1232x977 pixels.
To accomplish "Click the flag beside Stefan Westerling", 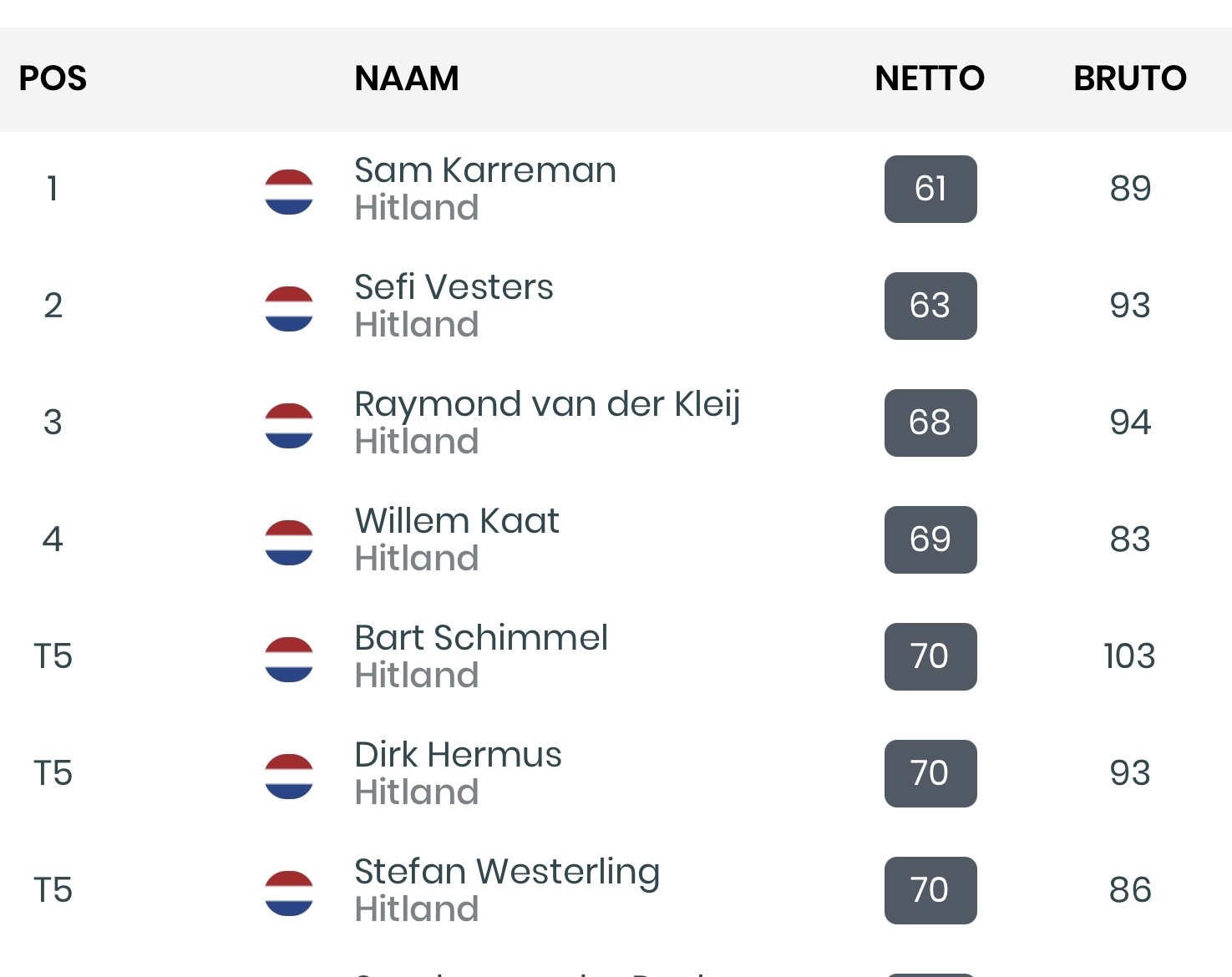I will click(289, 893).
